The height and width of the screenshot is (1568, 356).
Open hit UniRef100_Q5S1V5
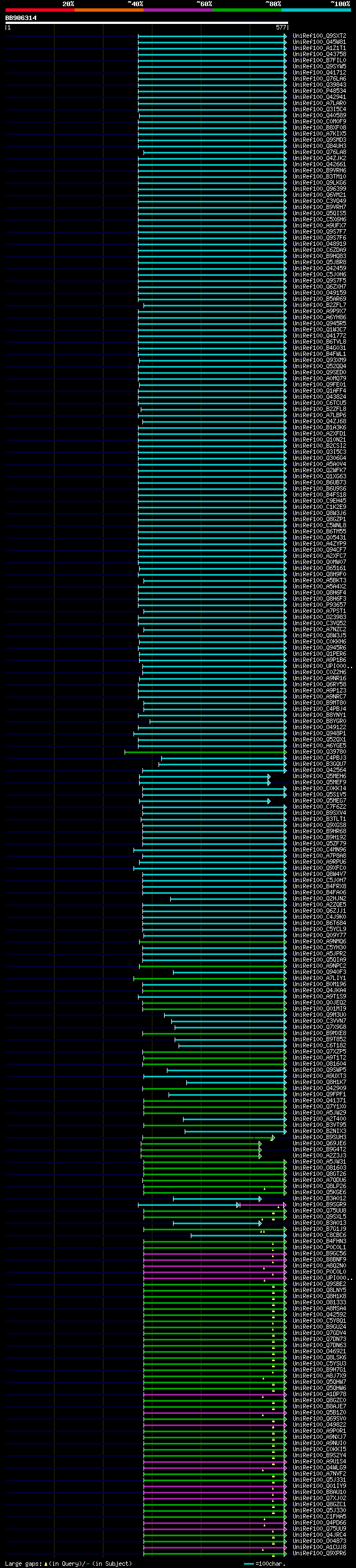319,794
